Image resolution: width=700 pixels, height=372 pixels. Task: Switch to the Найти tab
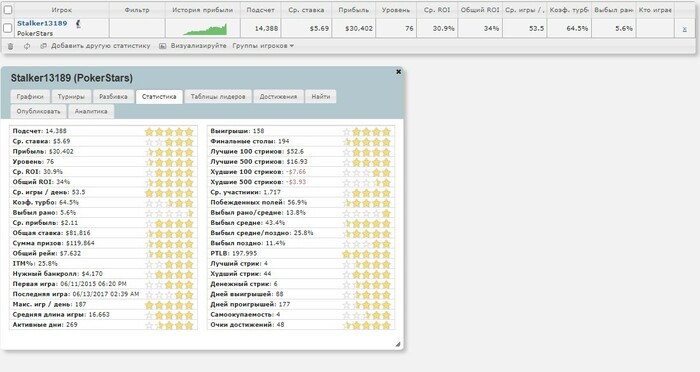click(x=321, y=96)
